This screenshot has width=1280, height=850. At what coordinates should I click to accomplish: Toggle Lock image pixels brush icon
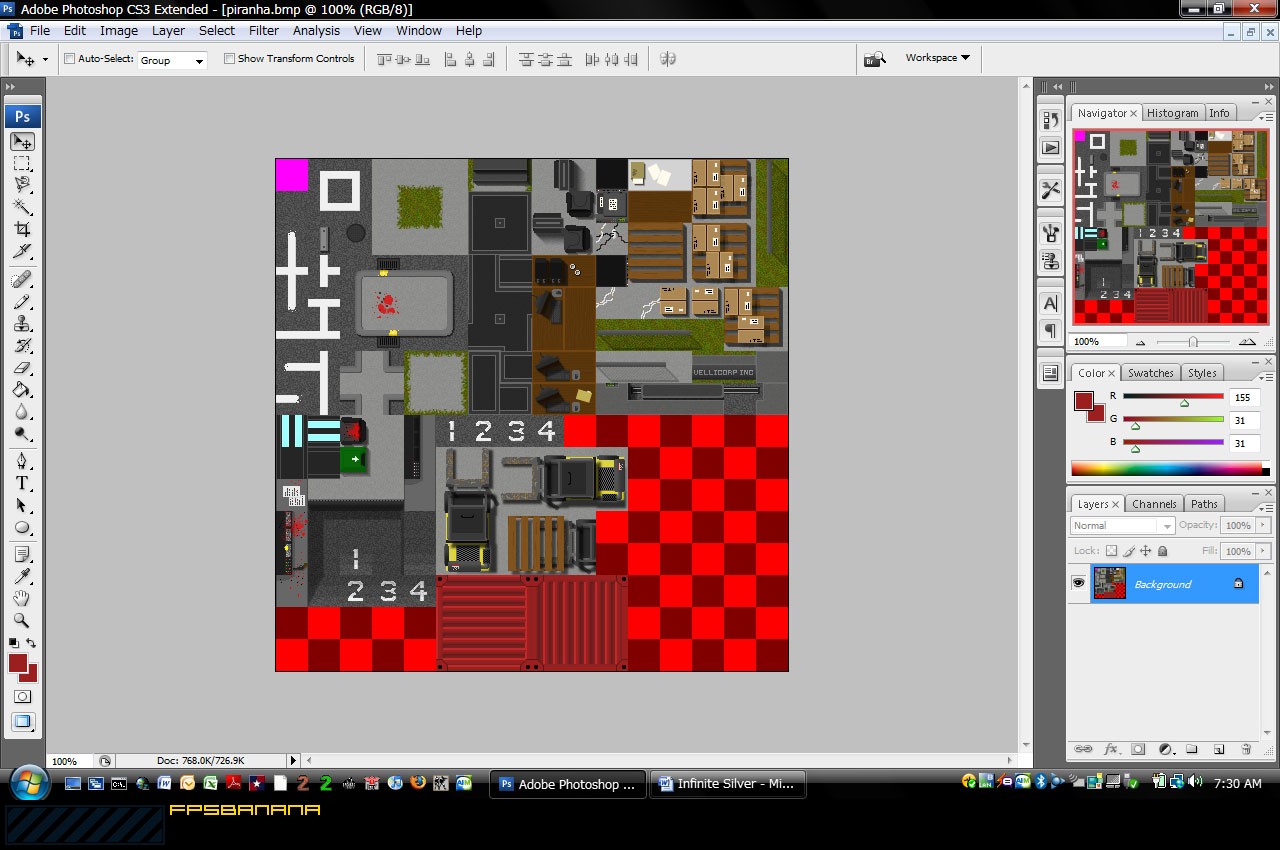coord(1129,551)
